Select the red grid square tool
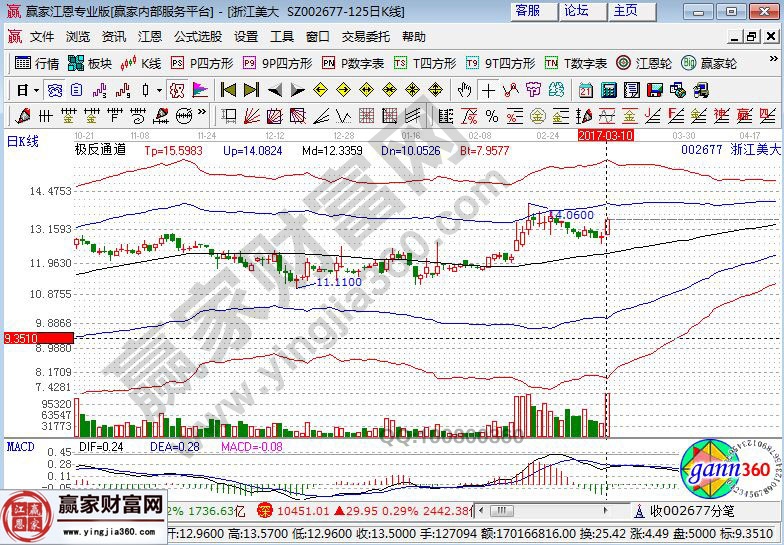This screenshot has height=545, width=784. tap(366, 116)
